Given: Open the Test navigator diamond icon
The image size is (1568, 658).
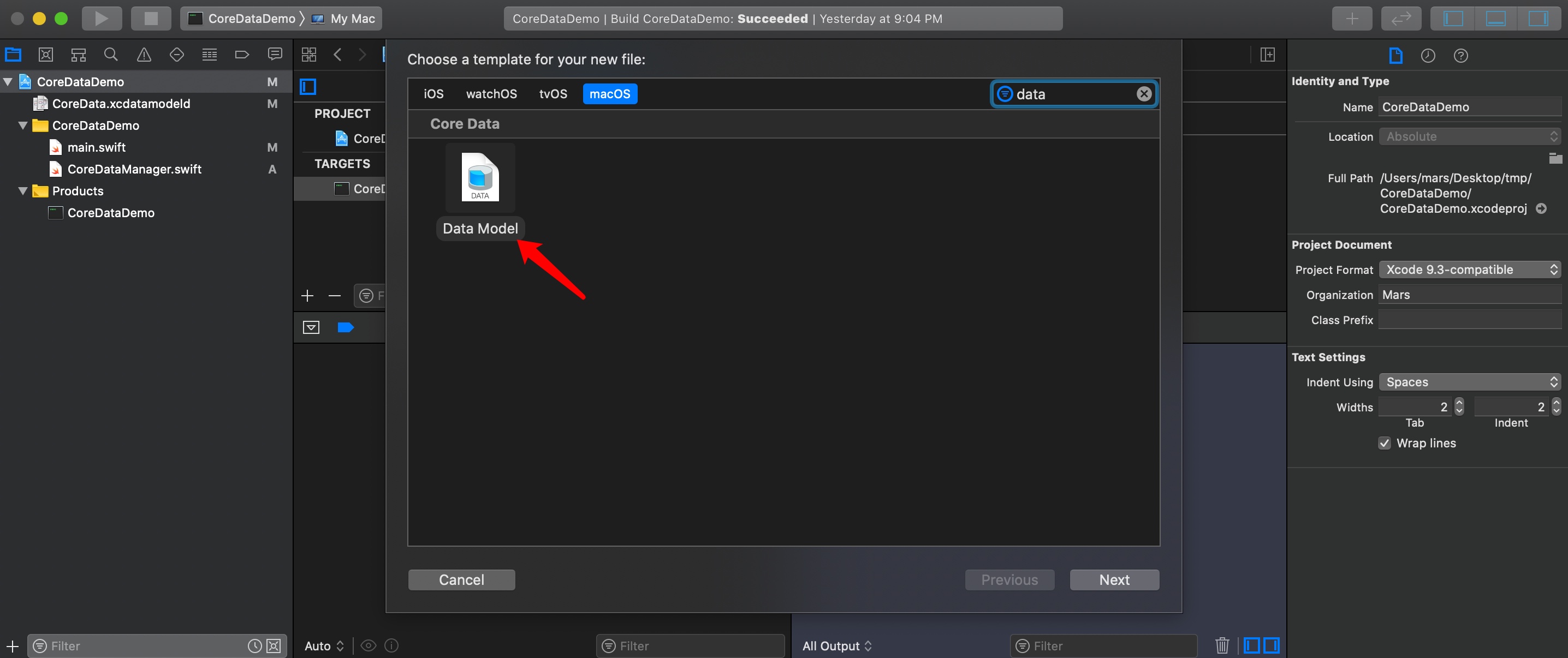Looking at the screenshot, I should pos(176,55).
